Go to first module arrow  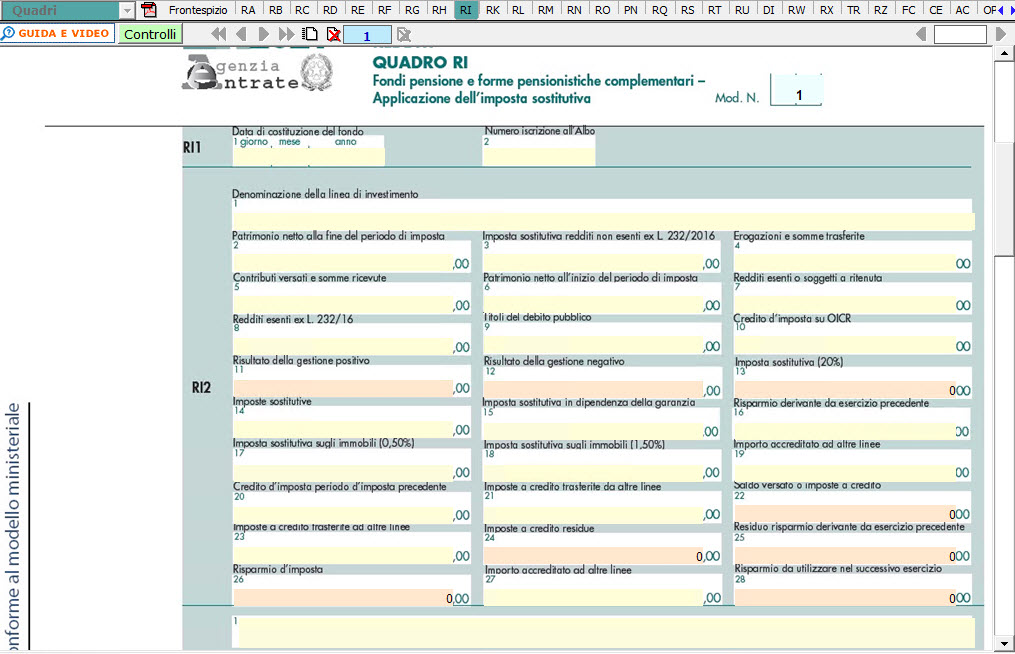coord(219,34)
